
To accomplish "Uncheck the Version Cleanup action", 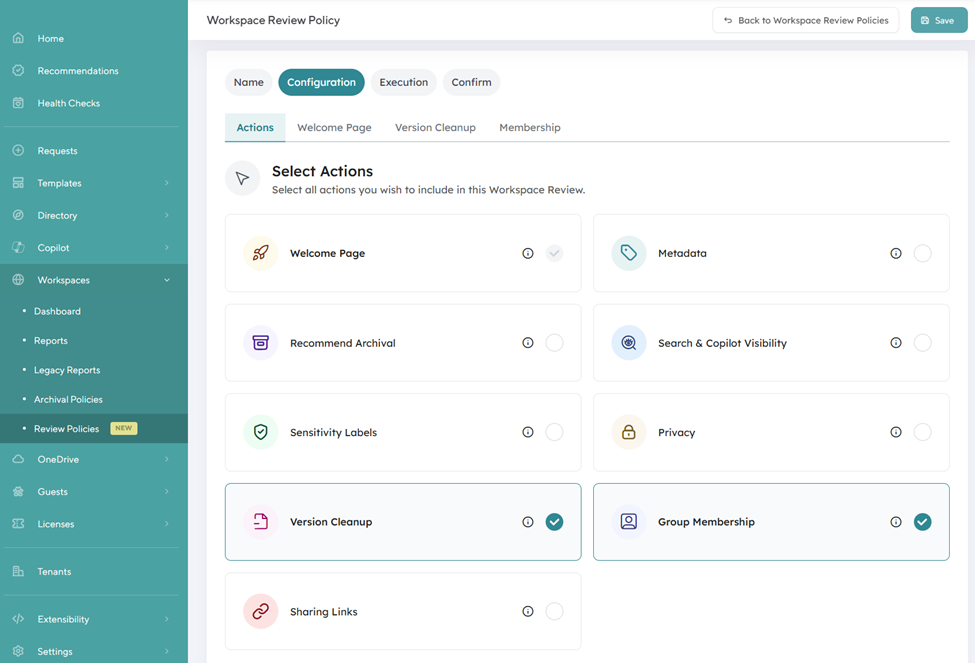I will (555, 522).
